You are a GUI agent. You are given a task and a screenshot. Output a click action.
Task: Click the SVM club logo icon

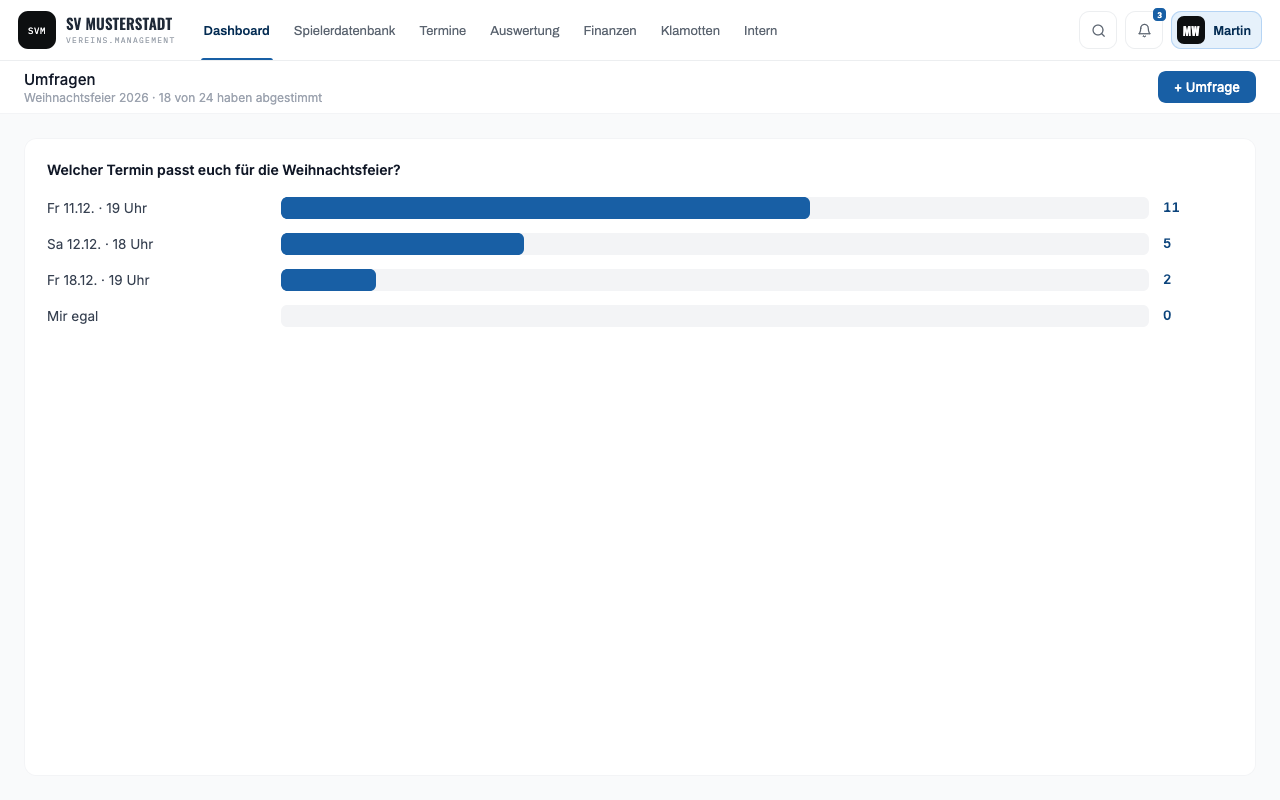[x=37, y=30]
